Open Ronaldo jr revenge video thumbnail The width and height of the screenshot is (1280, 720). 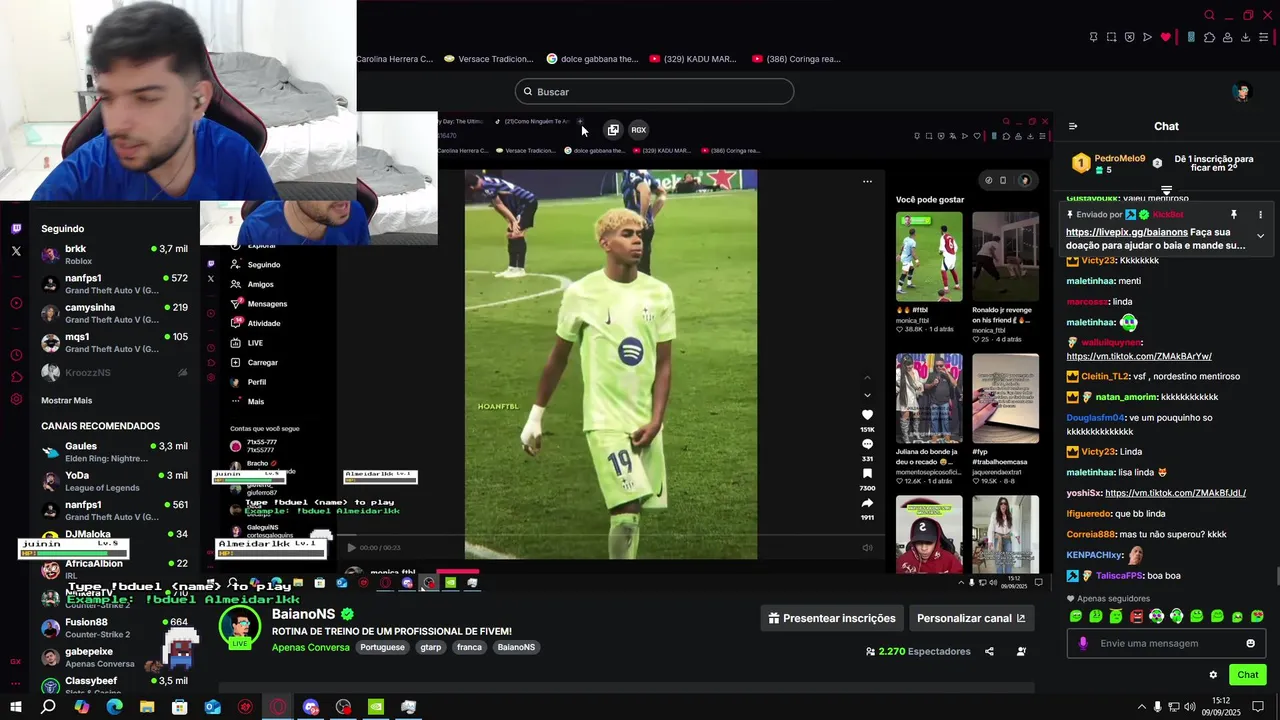[1005, 257]
